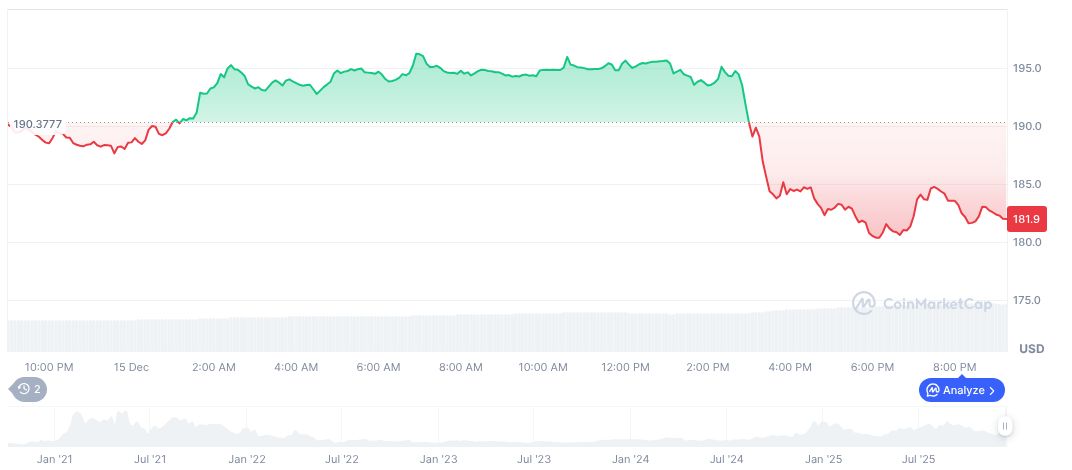Screen dimensions: 1072x470
Task: Click the Jul '25 label on overview timeline
Action: click(x=919, y=459)
